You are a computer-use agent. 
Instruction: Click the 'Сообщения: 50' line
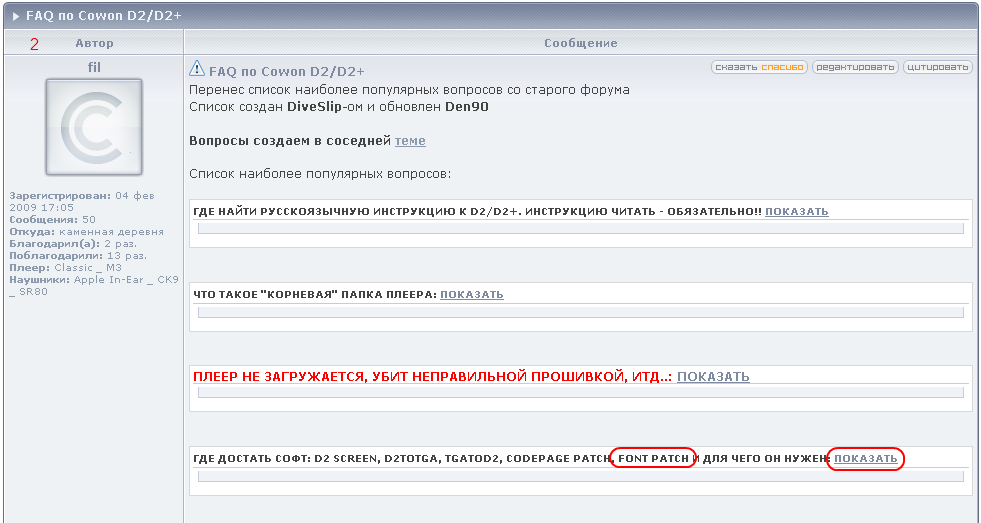[53, 220]
